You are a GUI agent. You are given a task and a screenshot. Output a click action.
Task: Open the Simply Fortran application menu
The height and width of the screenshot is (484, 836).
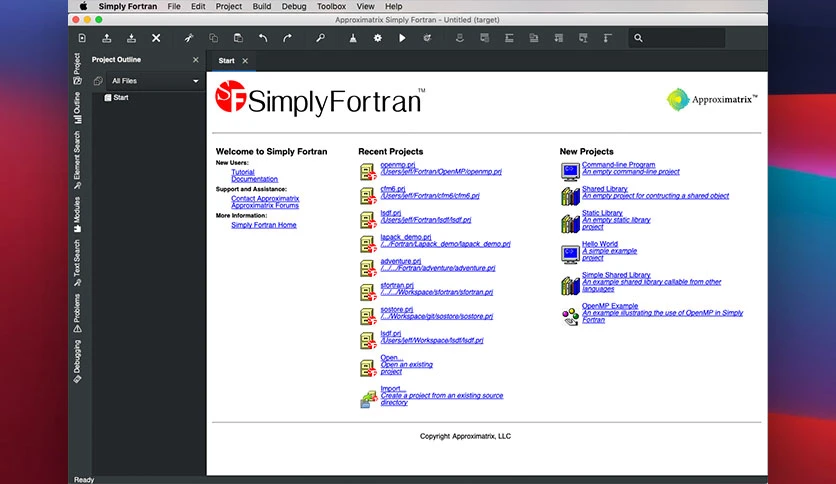coord(128,6)
